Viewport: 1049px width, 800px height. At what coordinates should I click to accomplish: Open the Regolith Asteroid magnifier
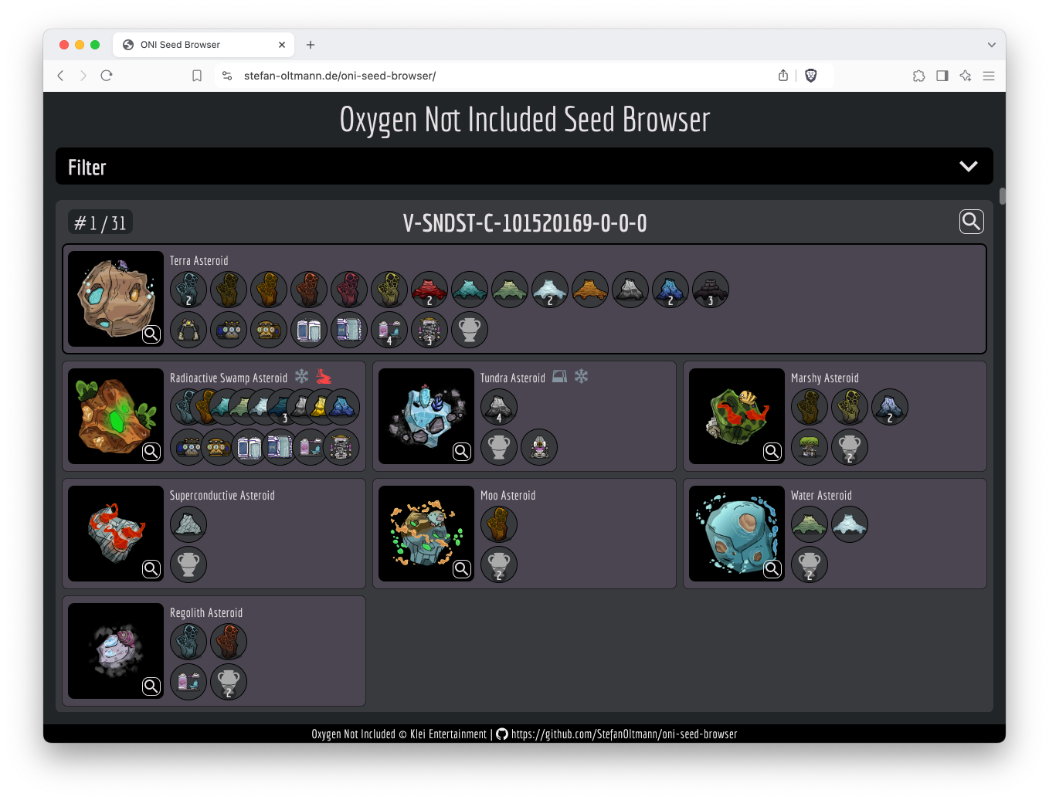pos(151,686)
